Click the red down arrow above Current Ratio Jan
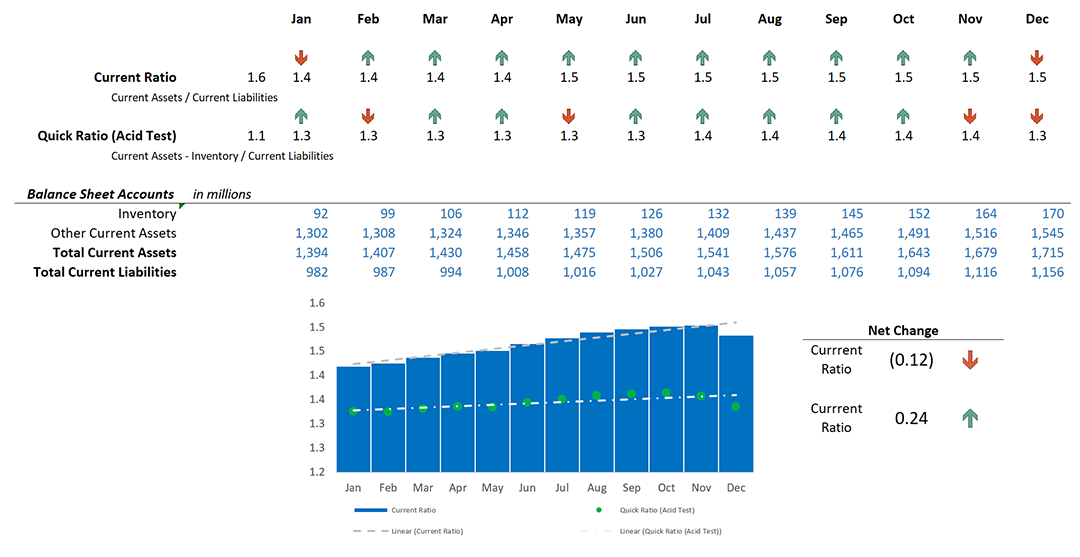The width and height of the screenshot is (1080, 557). pos(301,58)
